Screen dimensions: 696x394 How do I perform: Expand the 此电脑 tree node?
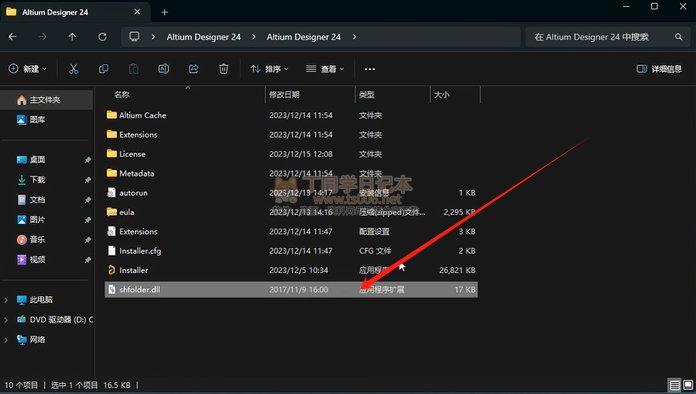[6, 300]
